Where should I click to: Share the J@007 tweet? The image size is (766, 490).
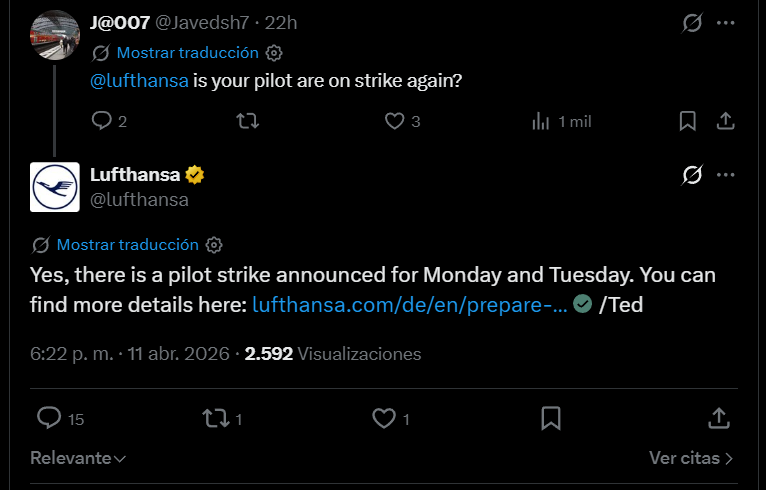click(x=727, y=121)
